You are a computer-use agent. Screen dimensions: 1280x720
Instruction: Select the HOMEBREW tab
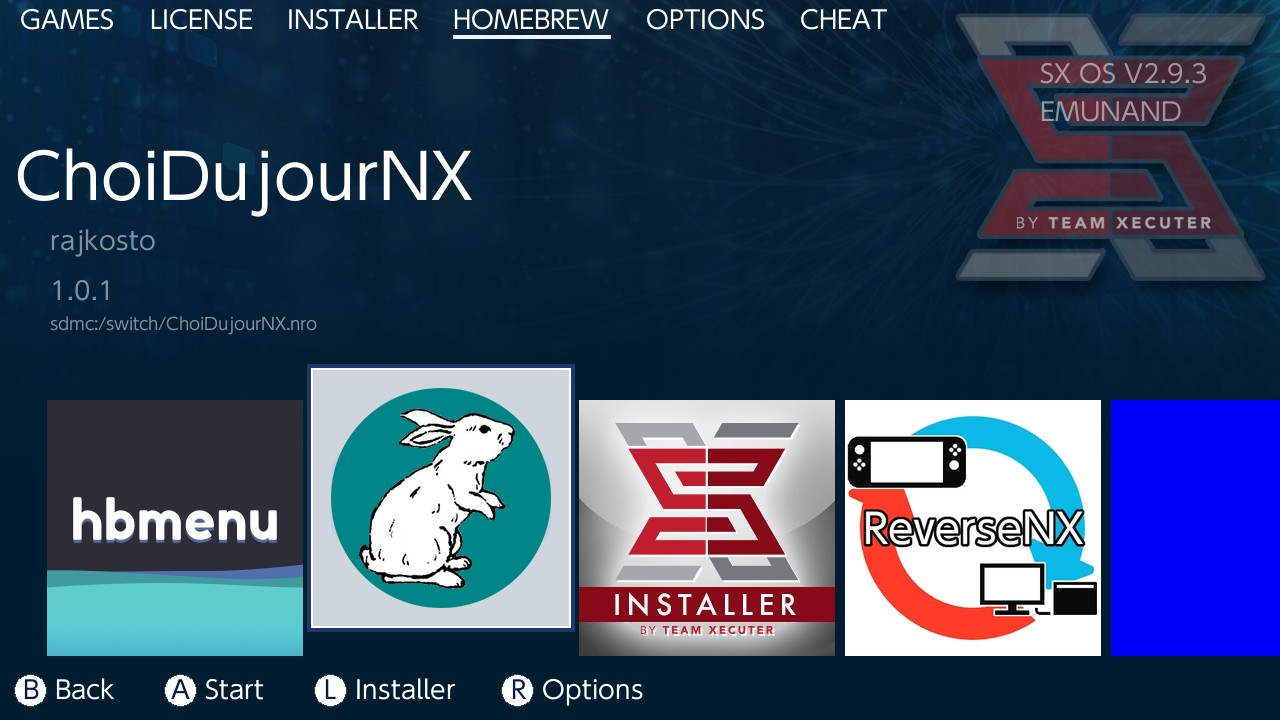[531, 20]
